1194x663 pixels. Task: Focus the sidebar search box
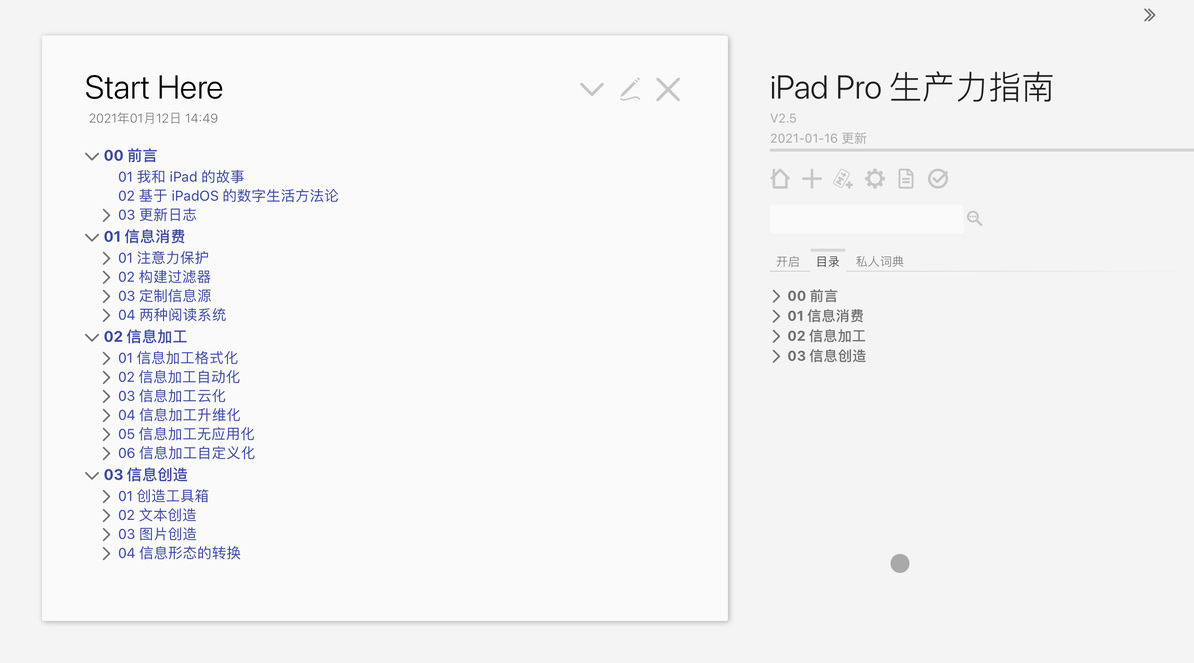867,219
